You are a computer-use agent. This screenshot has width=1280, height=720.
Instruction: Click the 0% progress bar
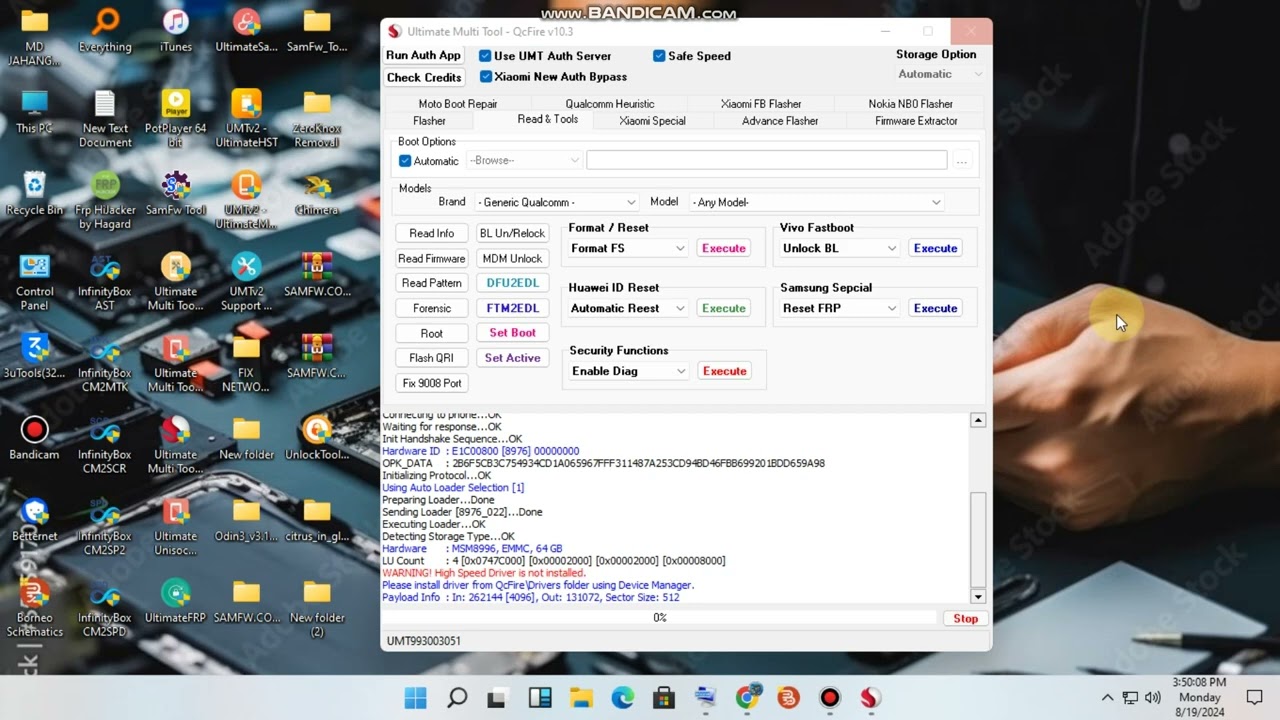660,618
